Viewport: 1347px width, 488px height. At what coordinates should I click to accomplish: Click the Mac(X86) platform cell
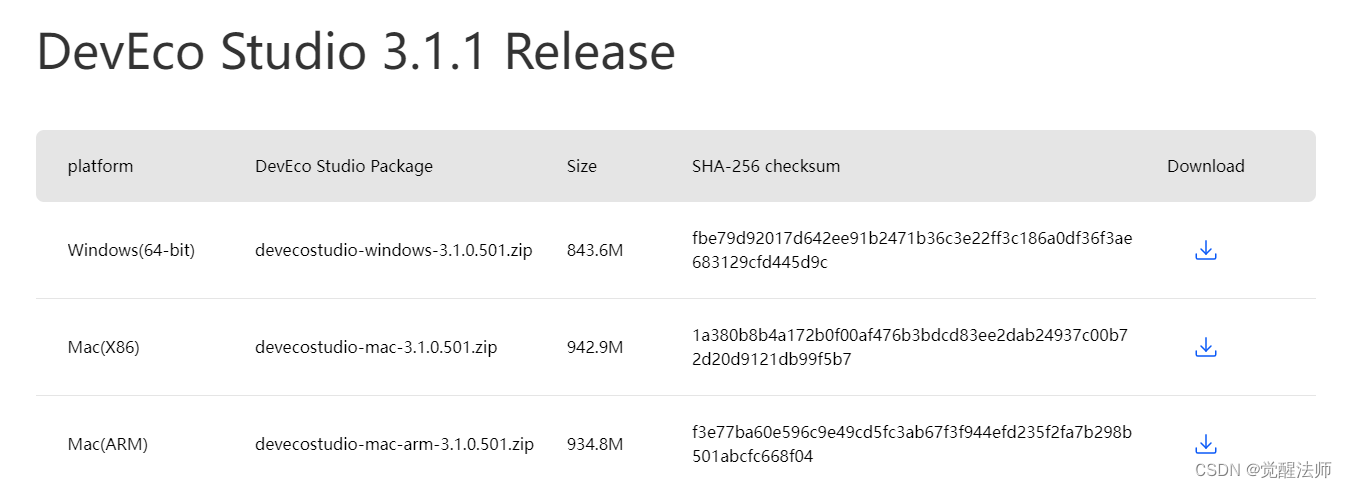(x=103, y=347)
